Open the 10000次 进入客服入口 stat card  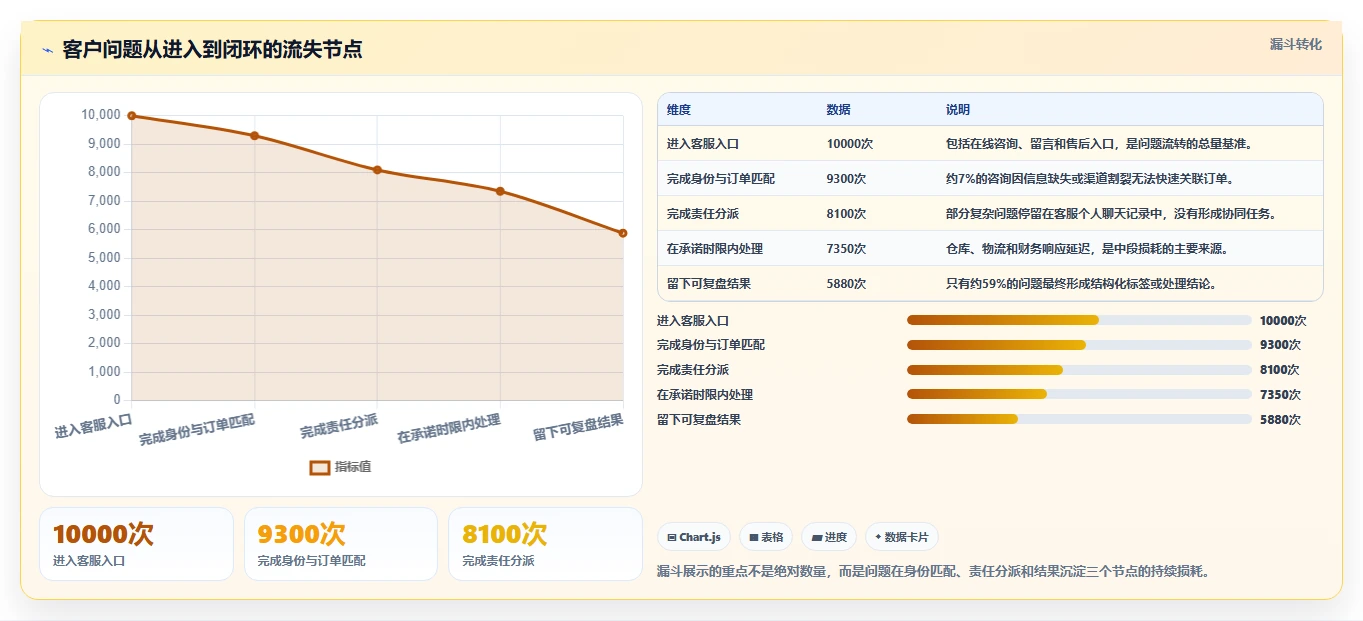pos(136,544)
